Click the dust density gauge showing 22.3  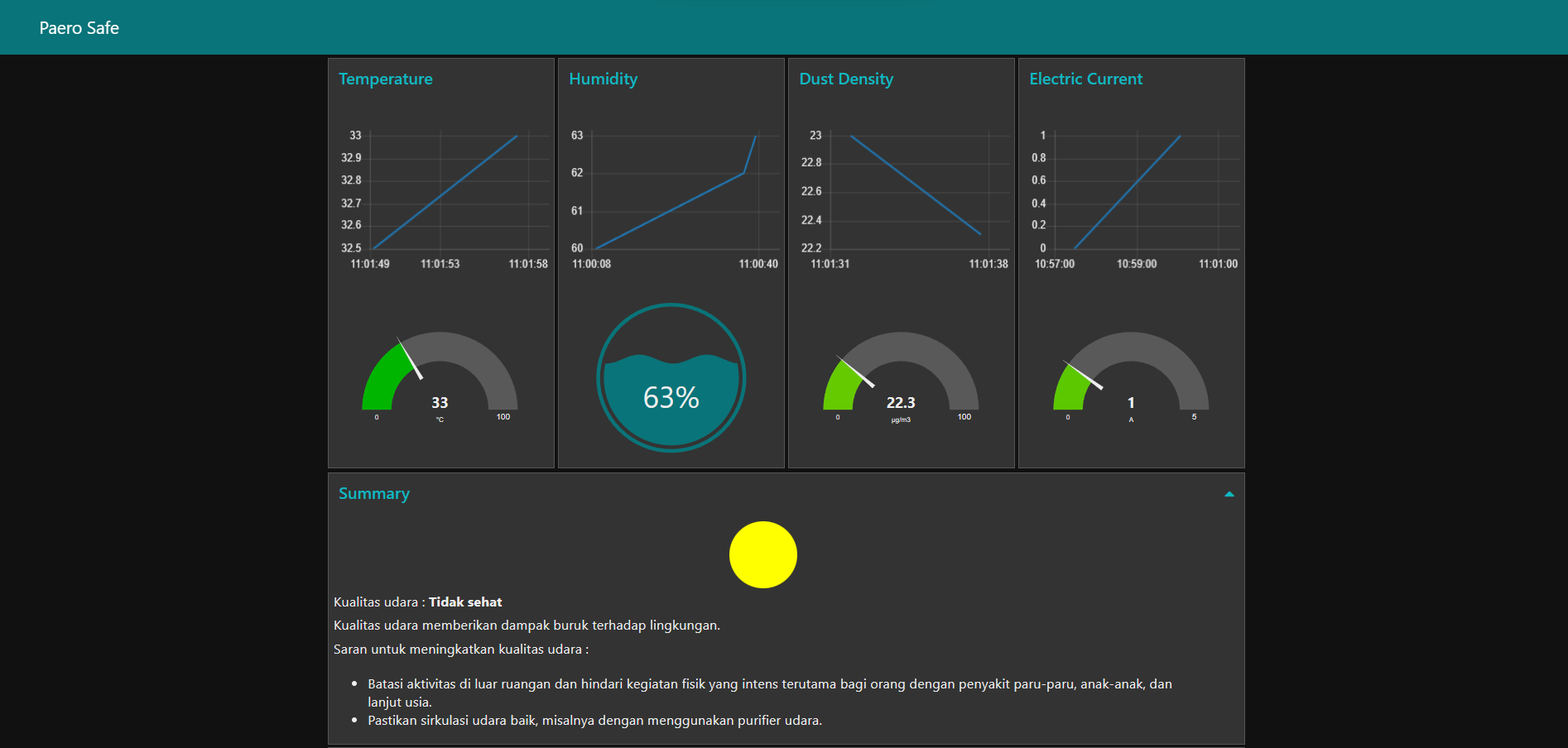click(x=901, y=376)
